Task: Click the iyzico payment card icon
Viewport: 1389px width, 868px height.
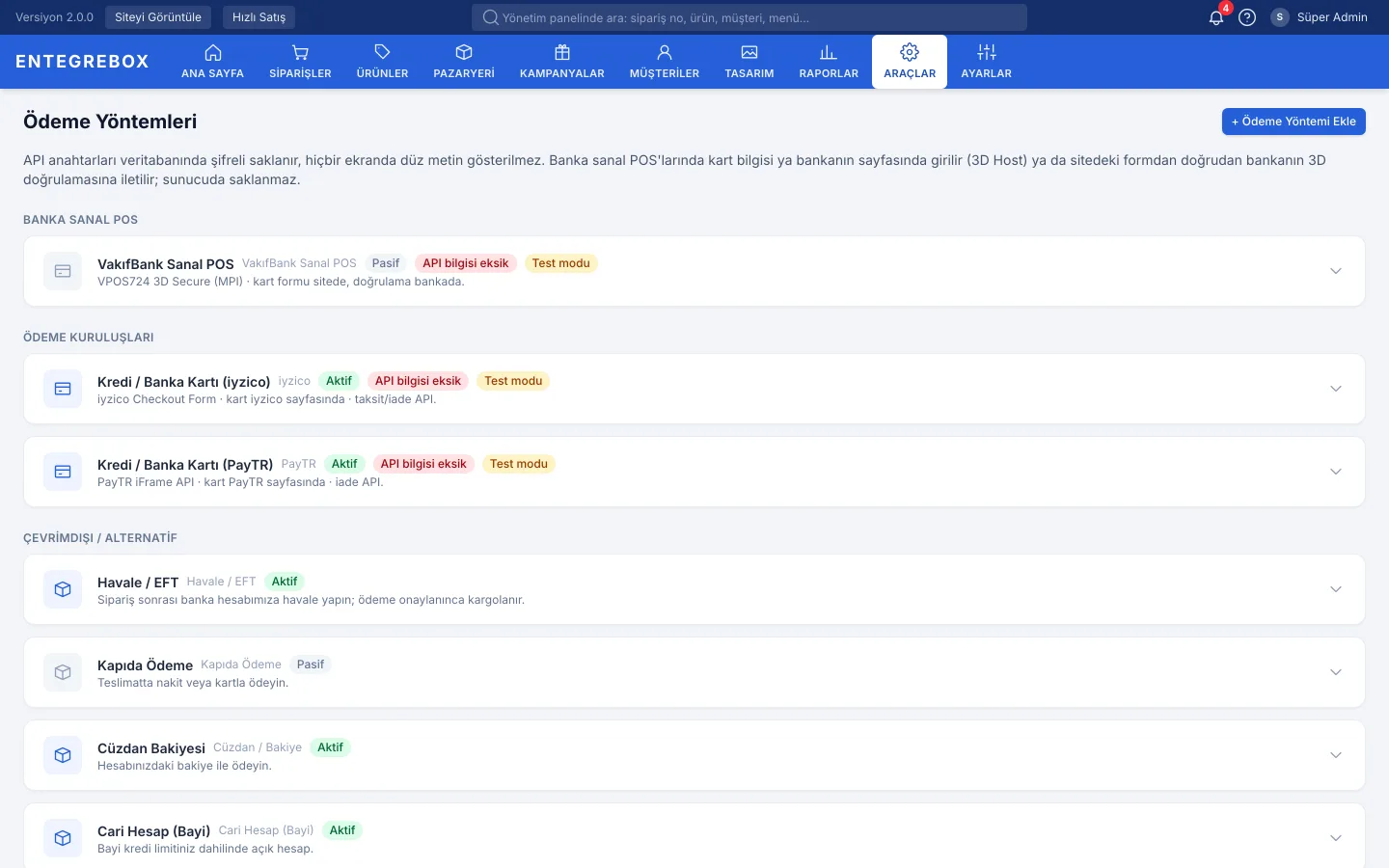Action: [63, 389]
